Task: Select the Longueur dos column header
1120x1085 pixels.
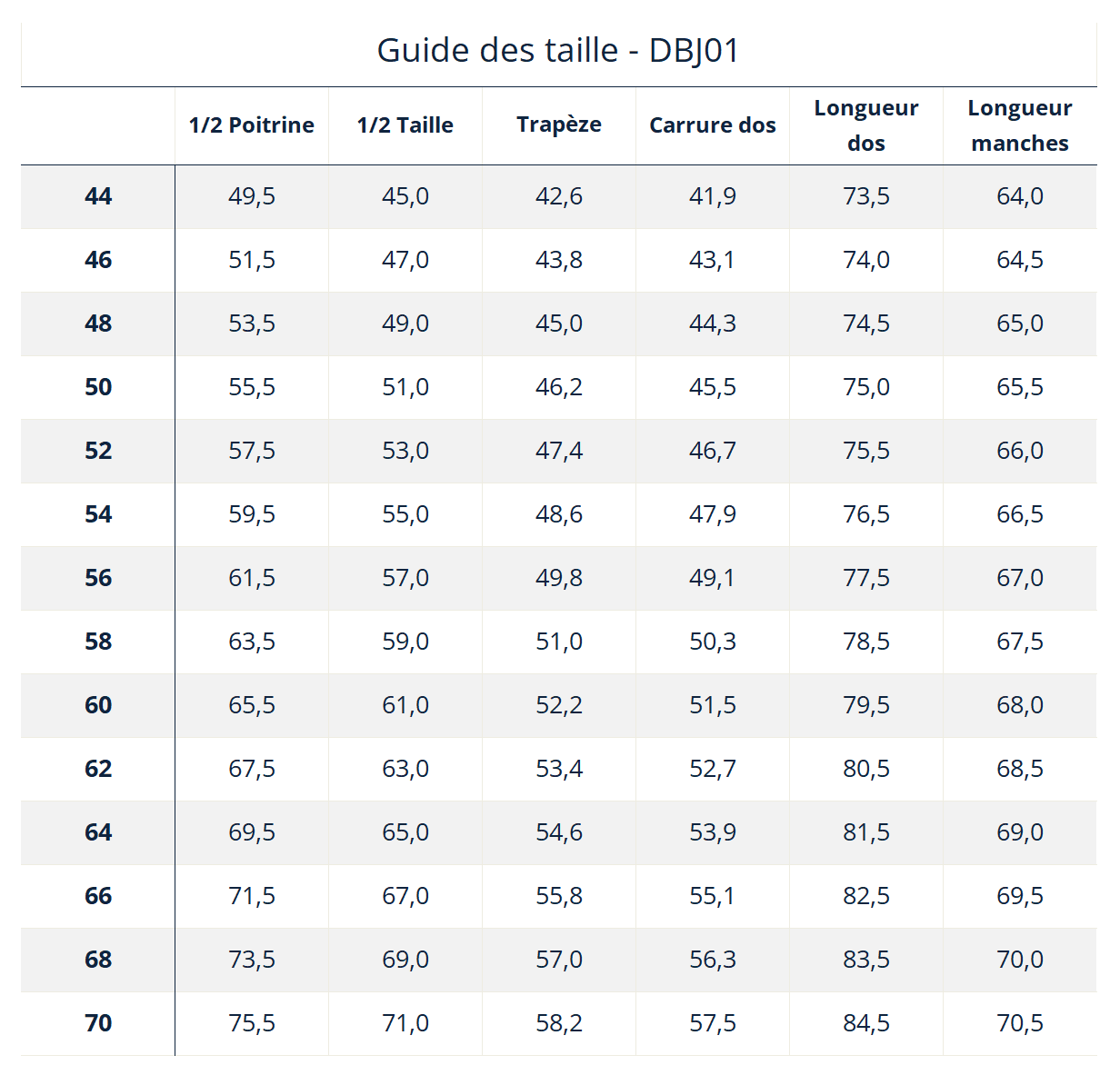Action: point(866,125)
